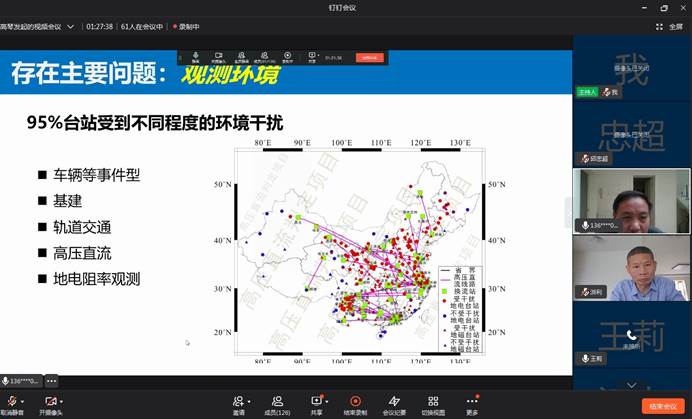Open the members (成员126) list icon
Viewport: 692px width, 419px height.
[x=277, y=401]
